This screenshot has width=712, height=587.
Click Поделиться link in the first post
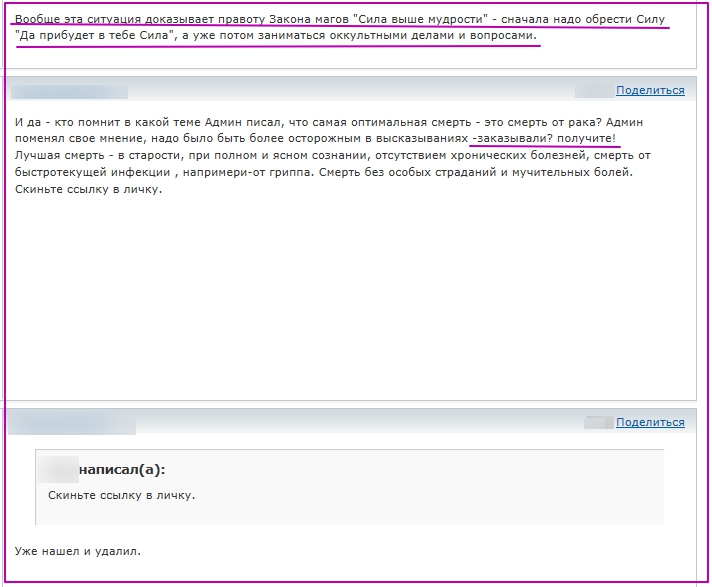click(x=650, y=90)
